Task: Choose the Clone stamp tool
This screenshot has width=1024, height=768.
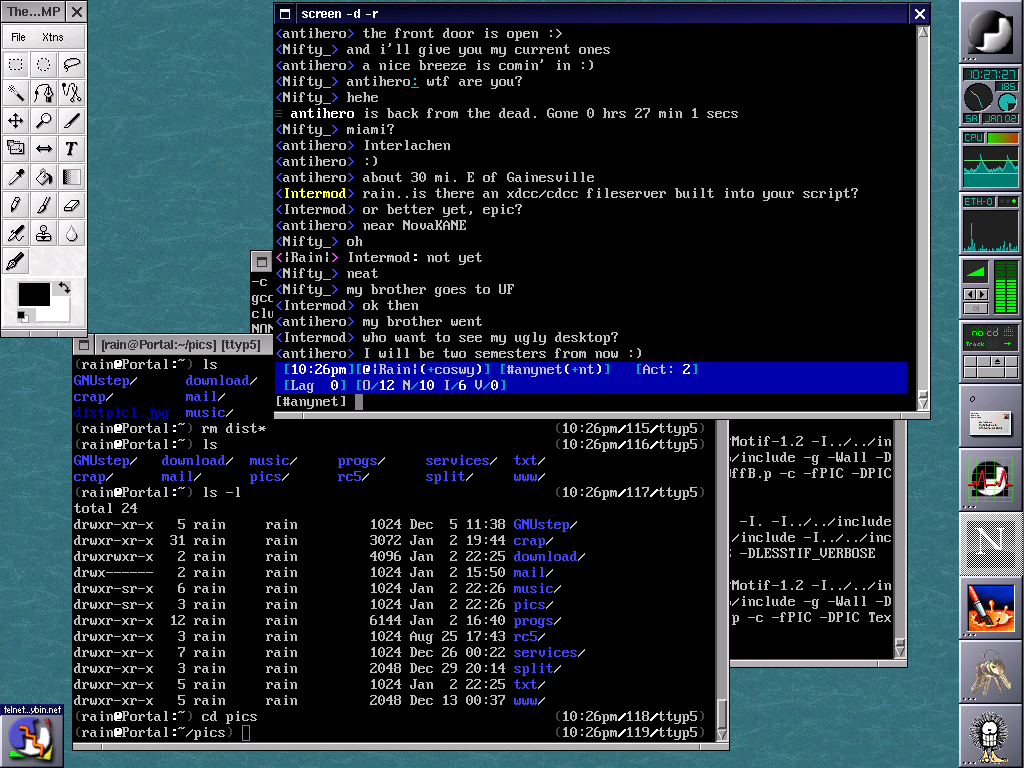Action: point(44,233)
